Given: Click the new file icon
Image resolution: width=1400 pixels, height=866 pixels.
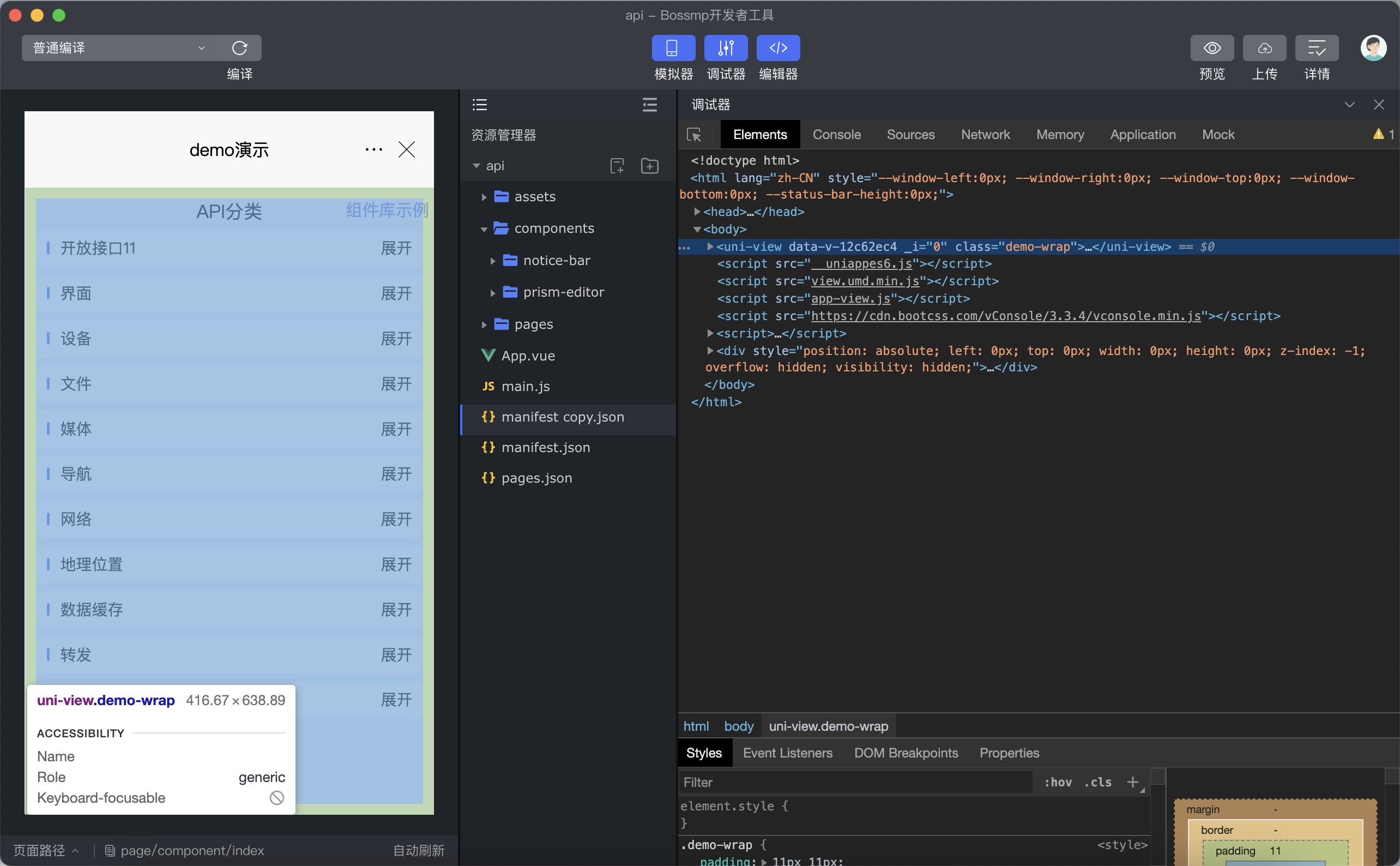Looking at the screenshot, I should tap(617, 166).
